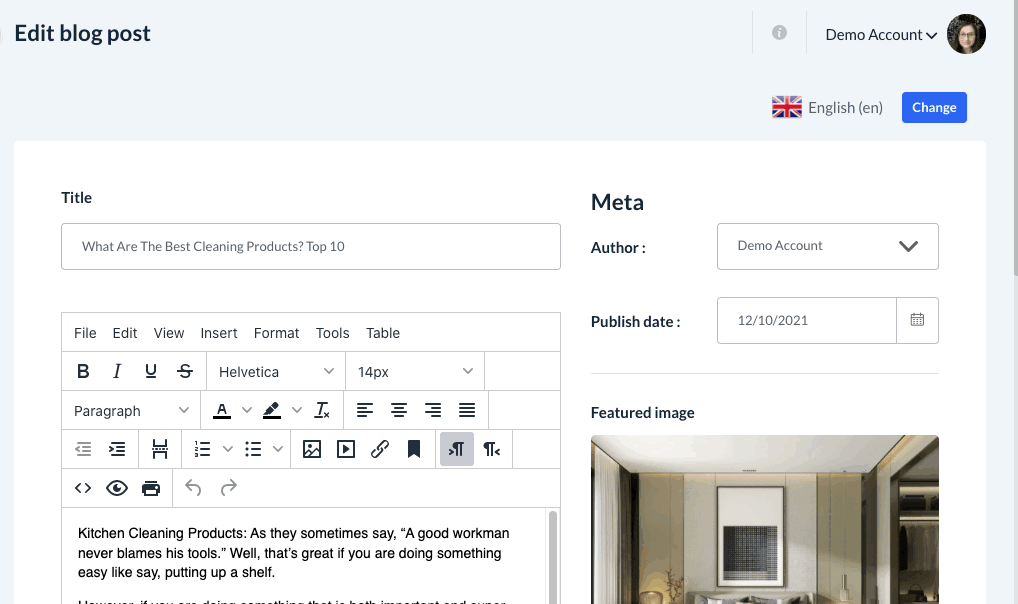1018x604 pixels.
Task: Increase paragraph indent
Action: [117, 449]
